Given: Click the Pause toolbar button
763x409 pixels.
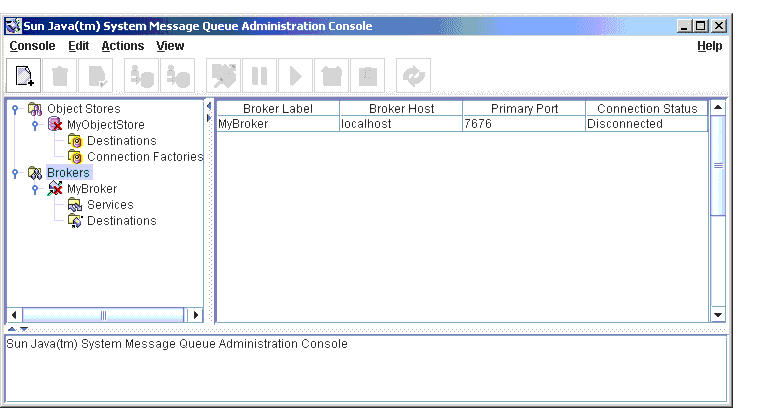Looking at the screenshot, I should 259,76.
